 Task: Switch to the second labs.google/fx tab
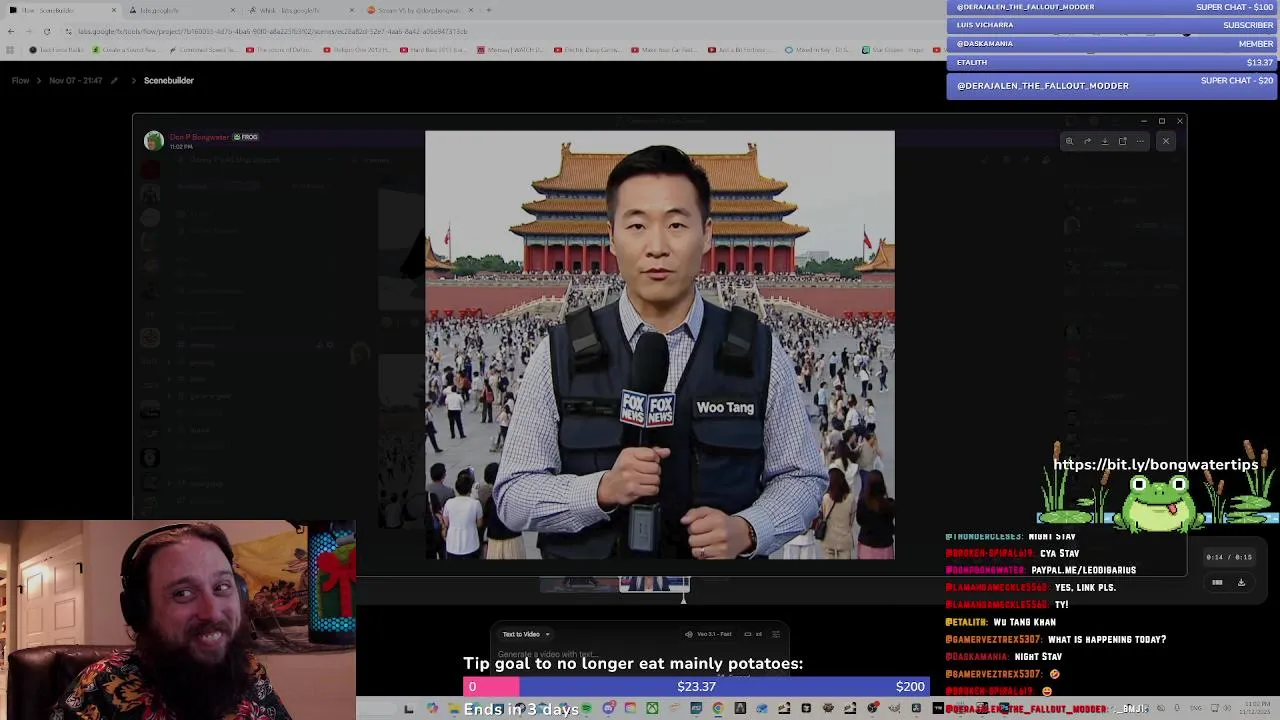coord(182,10)
